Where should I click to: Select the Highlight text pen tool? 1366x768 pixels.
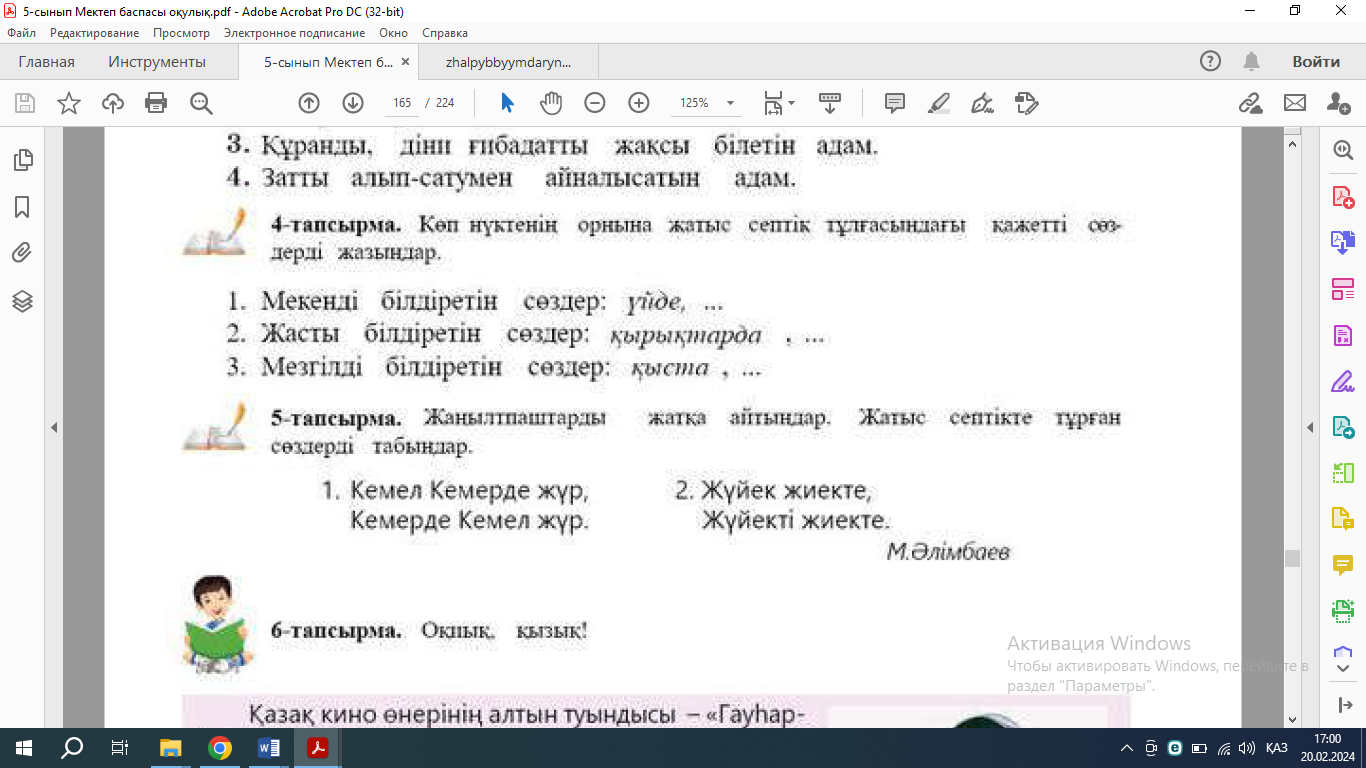[939, 103]
